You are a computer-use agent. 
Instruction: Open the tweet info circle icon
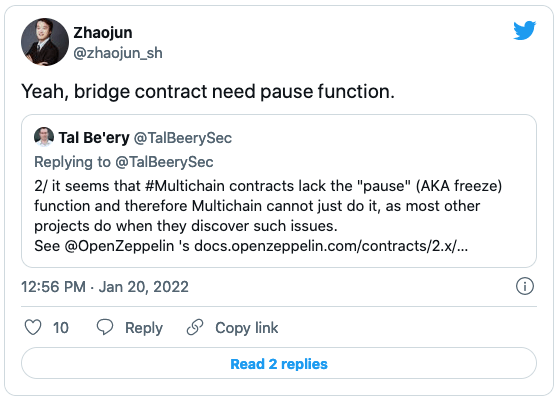coord(525,286)
